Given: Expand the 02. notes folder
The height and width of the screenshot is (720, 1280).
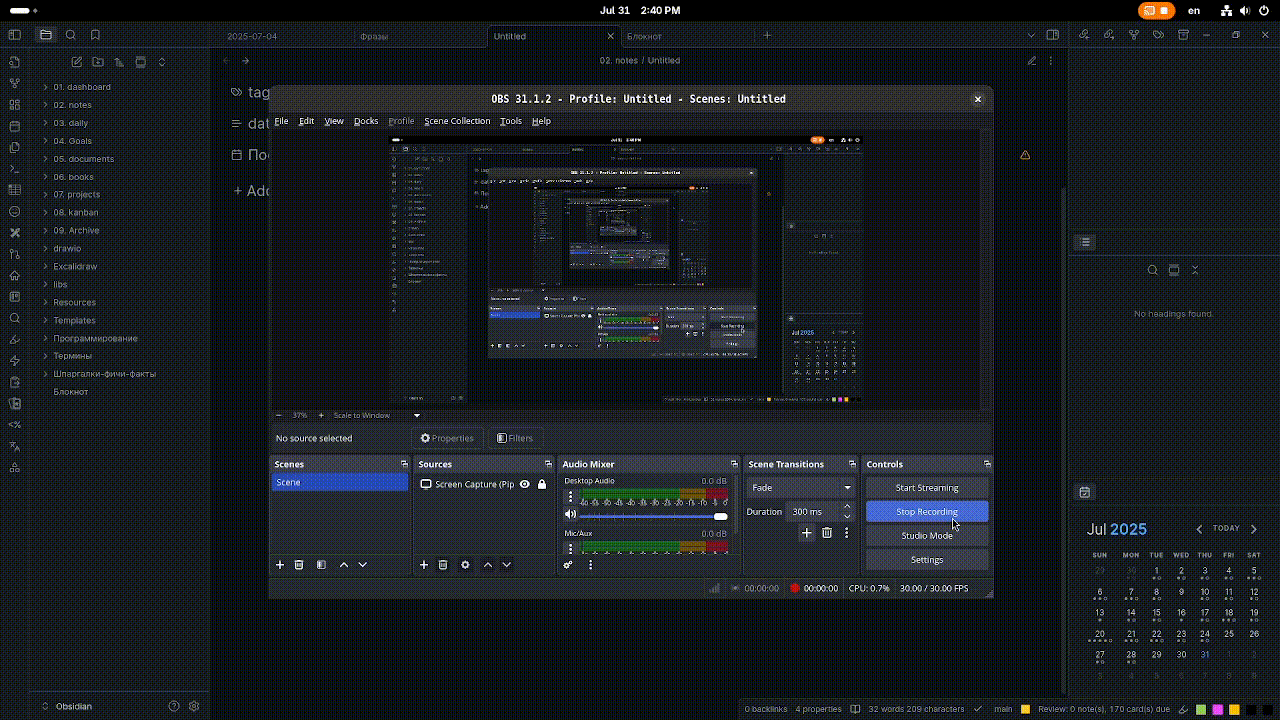Looking at the screenshot, I should click(x=72, y=105).
